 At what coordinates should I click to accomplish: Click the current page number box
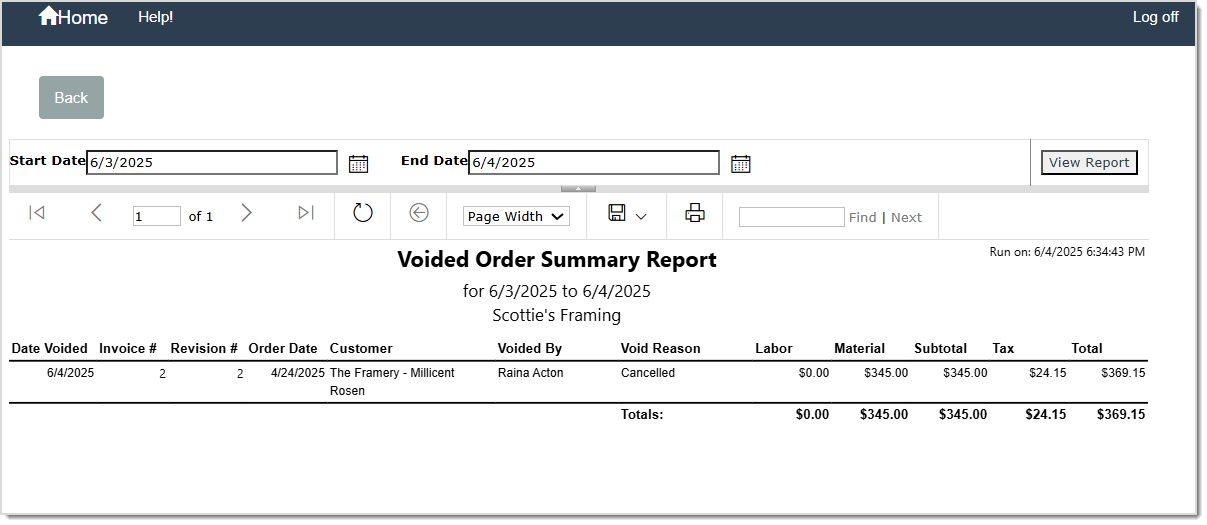click(157, 216)
